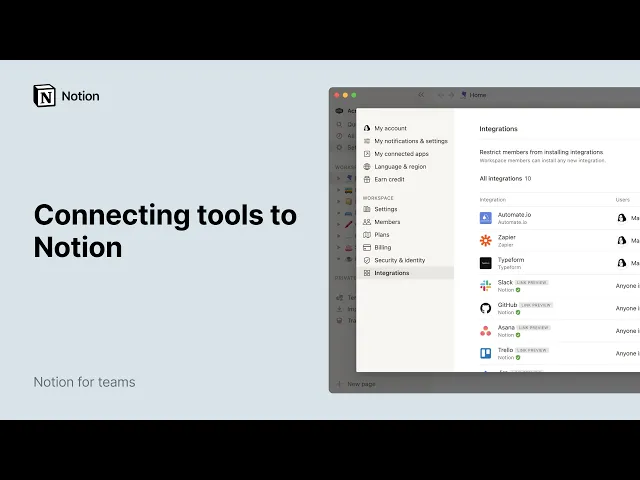Click New page at sidebar bottom
Viewport: 640px width, 480px height.
356,384
